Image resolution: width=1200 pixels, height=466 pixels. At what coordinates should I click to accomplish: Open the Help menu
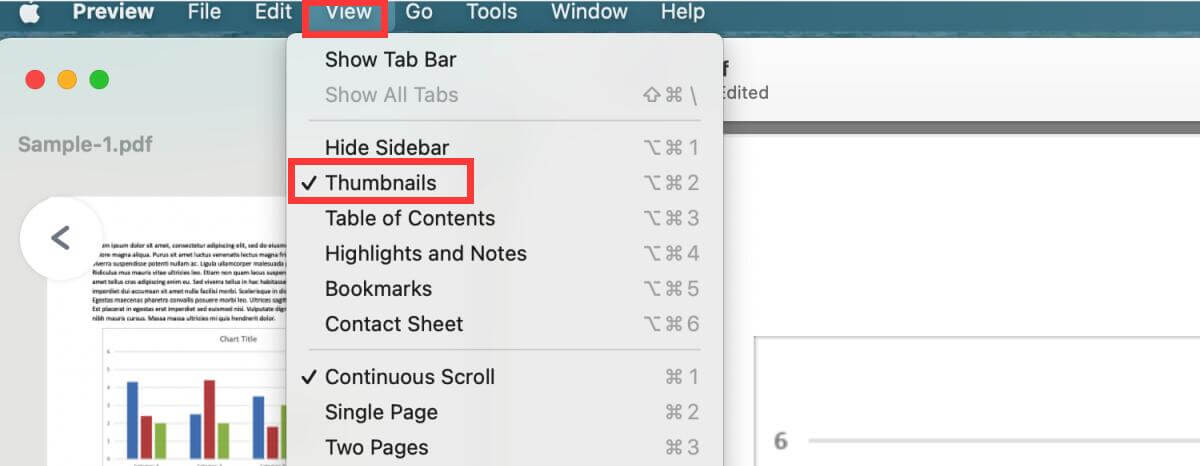682,13
